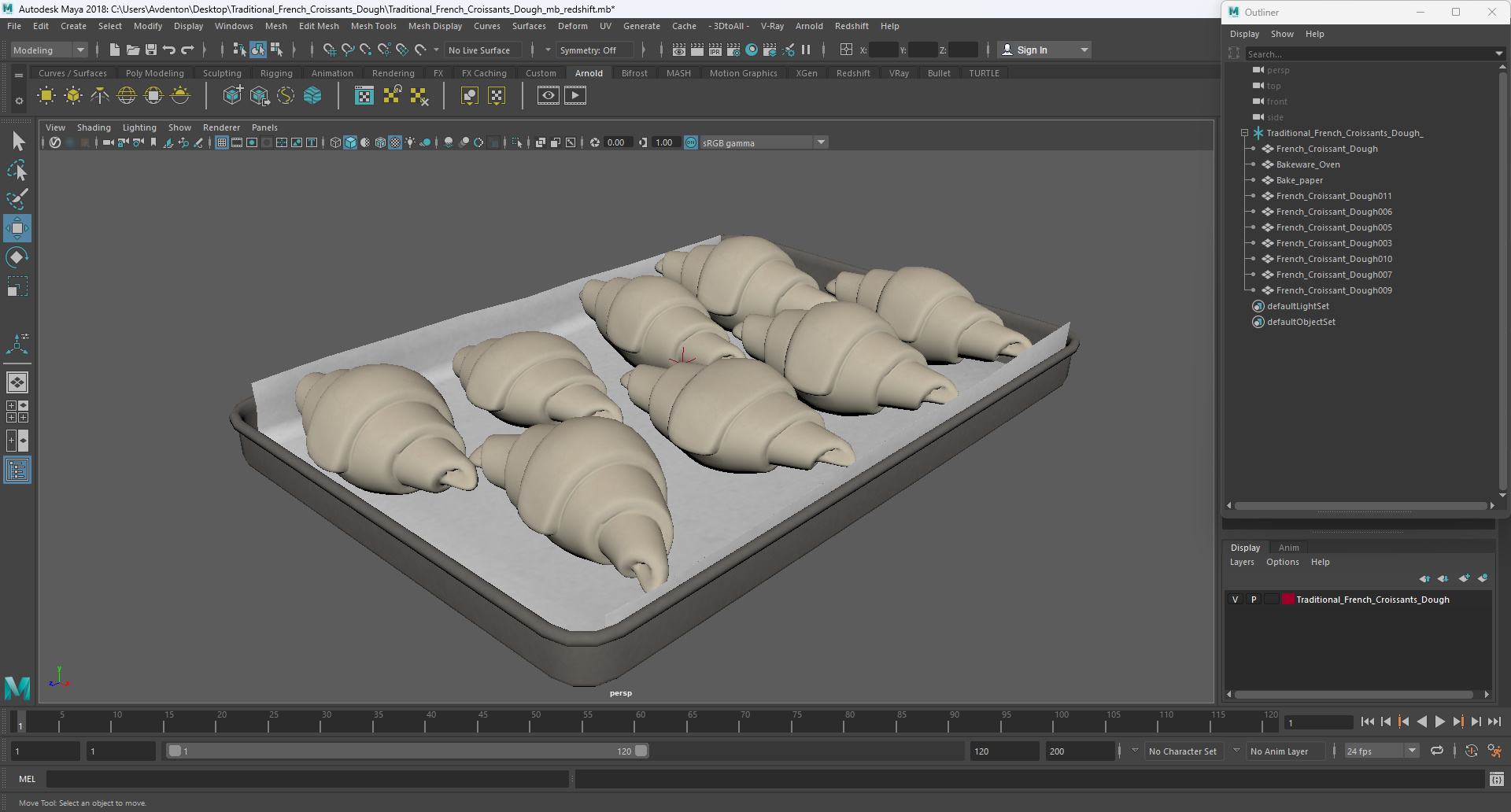Open the 24 fps frame rate dropdown
The image size is (1511, 812).
[1382, 751]
